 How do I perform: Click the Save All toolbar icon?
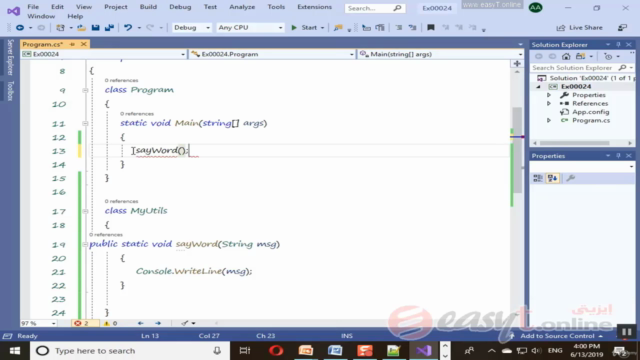[109, 27]
